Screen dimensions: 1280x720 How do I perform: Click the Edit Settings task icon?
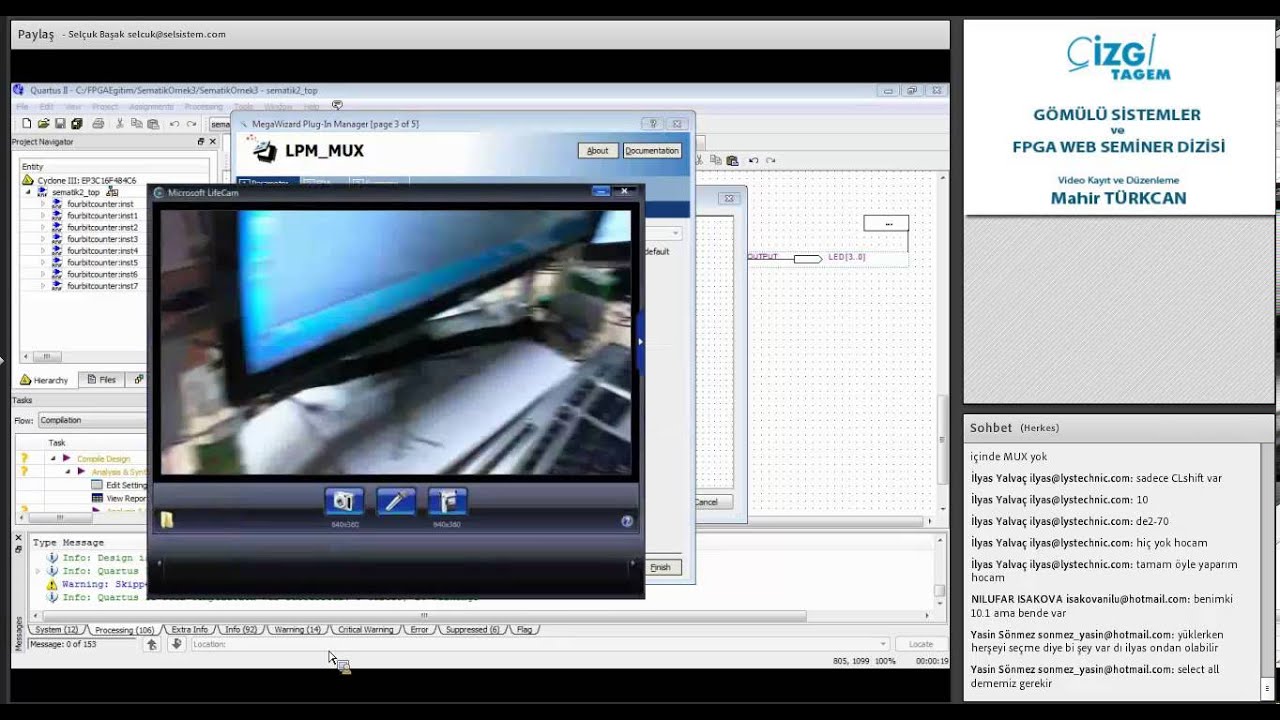click(x=98, y=485)
